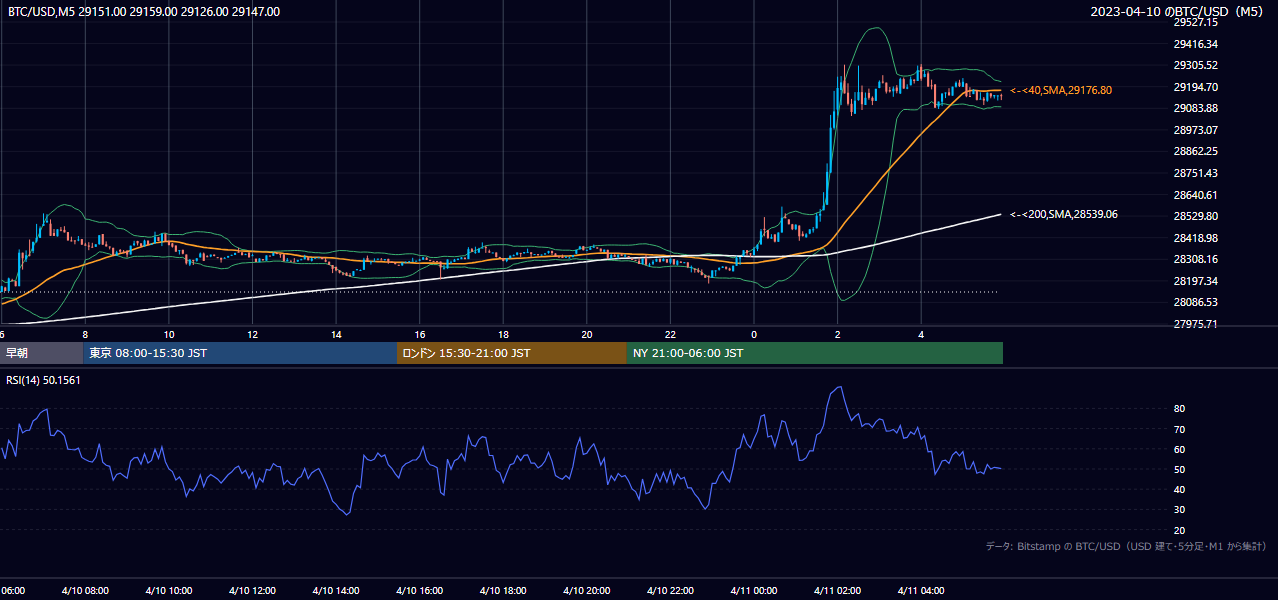
Task: Click the 4/10 20:00 time label
Action: click(x=587, y=591)
